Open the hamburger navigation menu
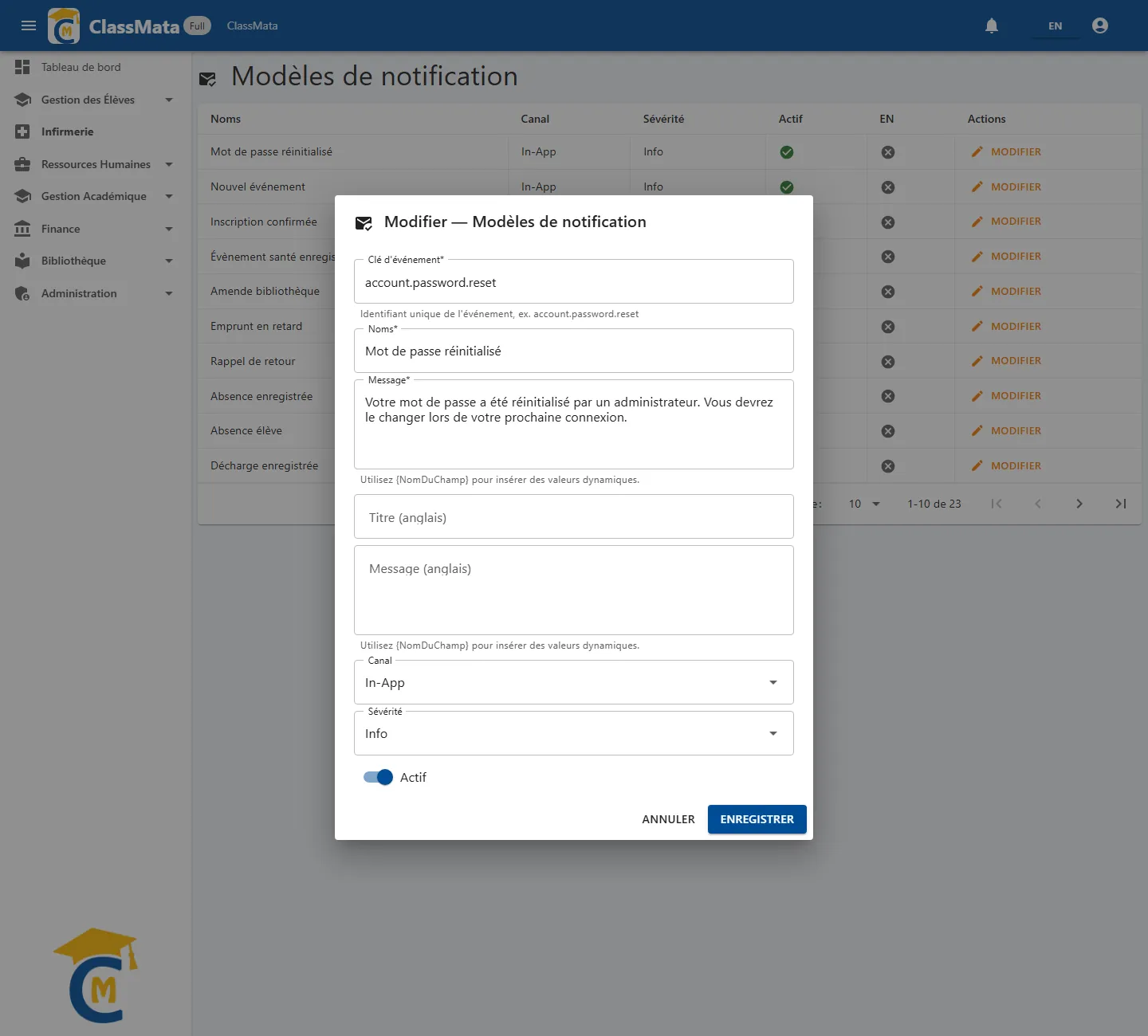The height and width of the screenshot is (1036, 1148). coord(29,26)
